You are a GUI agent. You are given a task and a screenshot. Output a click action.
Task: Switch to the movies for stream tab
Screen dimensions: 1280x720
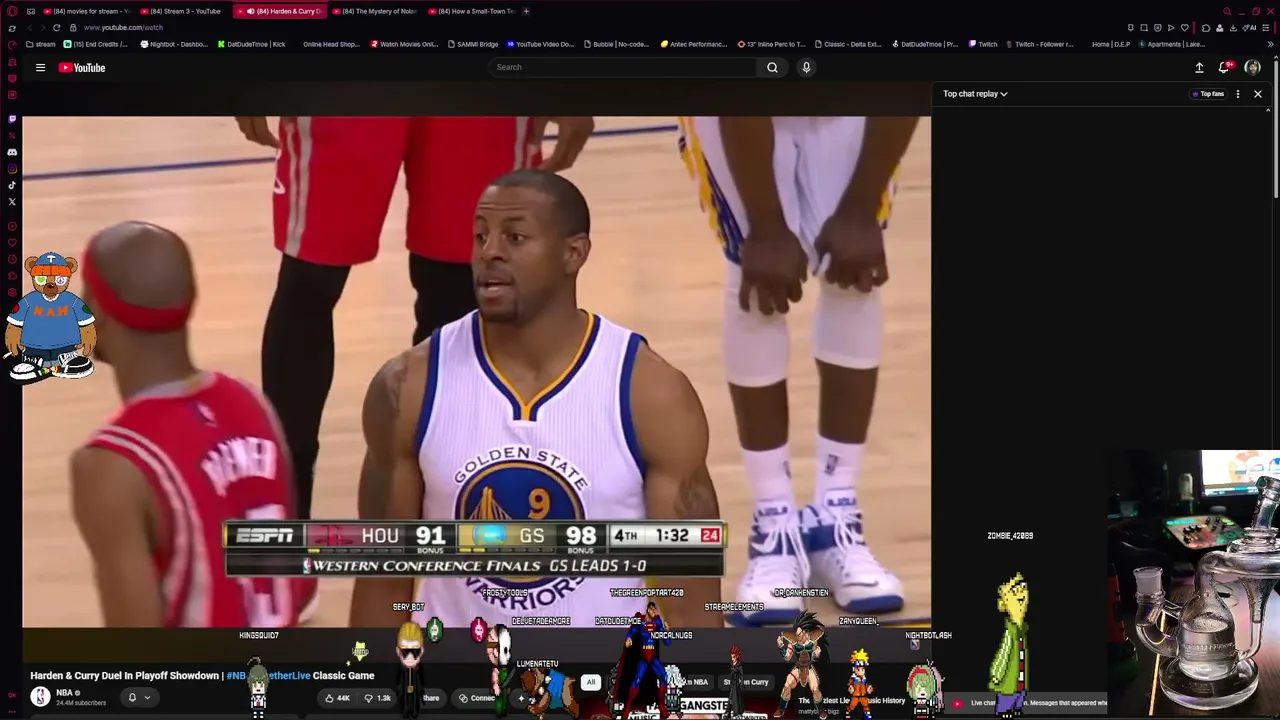87,11
